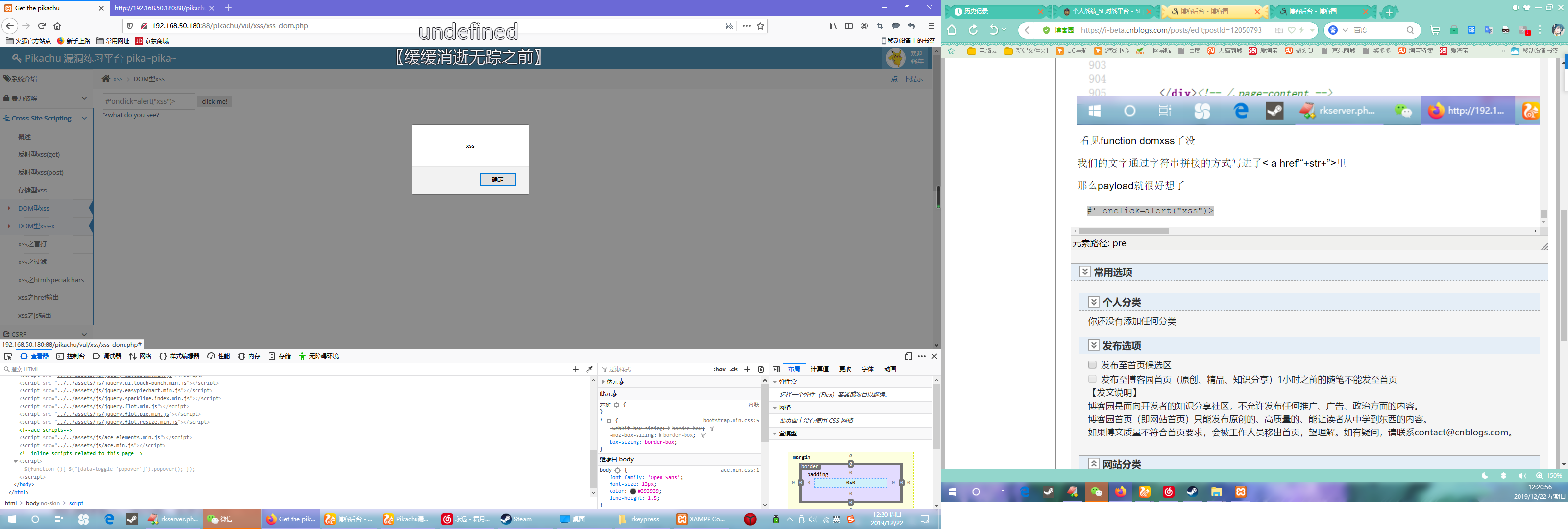The image size is (1568, 529).
Task: Collapse the 常用选项 section
Action: pos(1085,271)
